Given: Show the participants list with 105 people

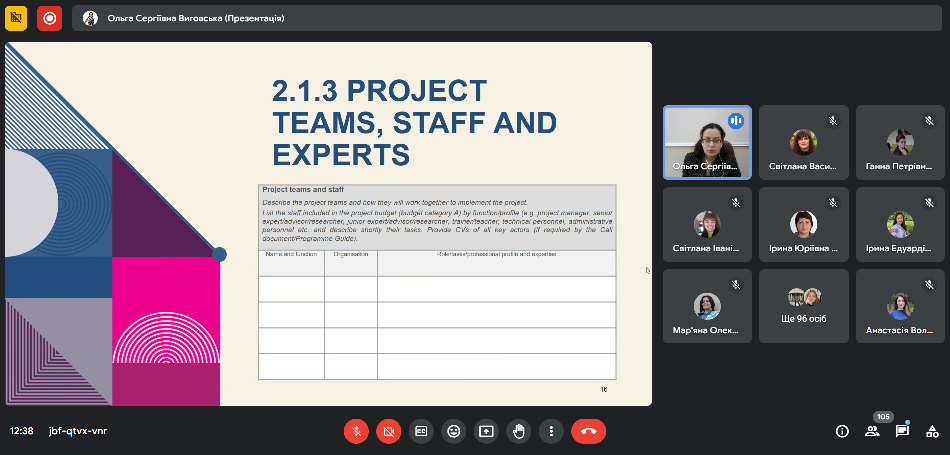Looking at the screenshot, I should 872,431.
